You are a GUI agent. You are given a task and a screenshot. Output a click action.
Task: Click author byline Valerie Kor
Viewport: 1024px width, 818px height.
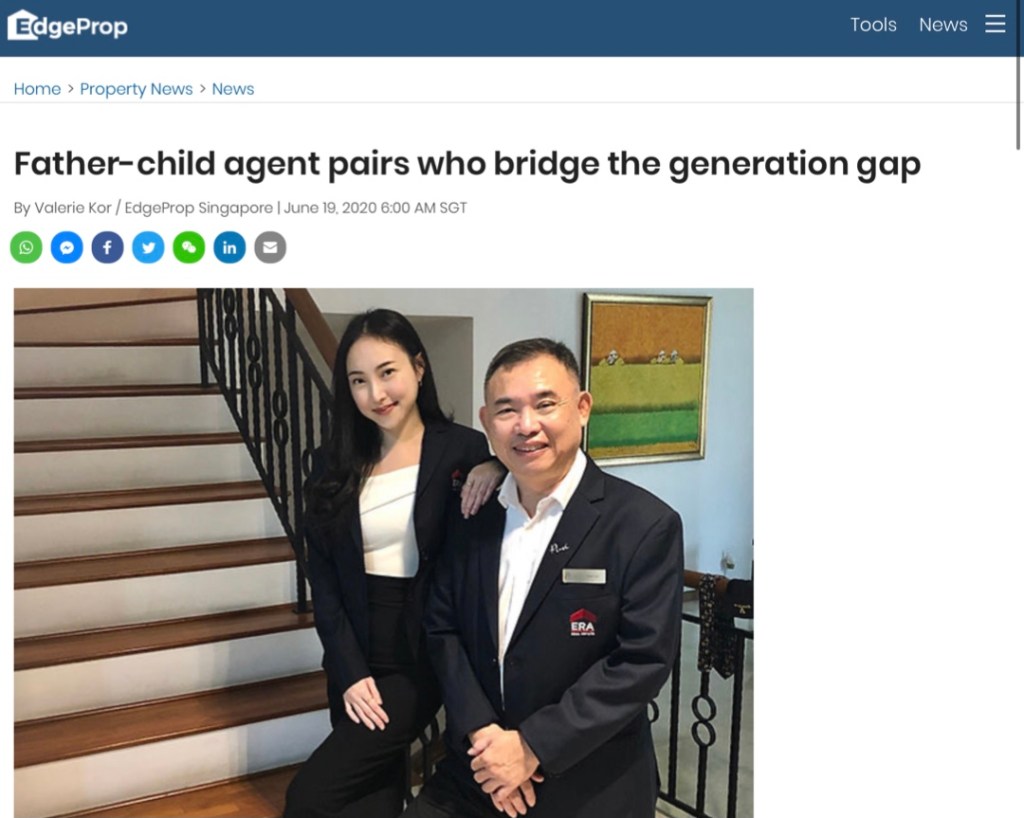click(x=72, y=208)
